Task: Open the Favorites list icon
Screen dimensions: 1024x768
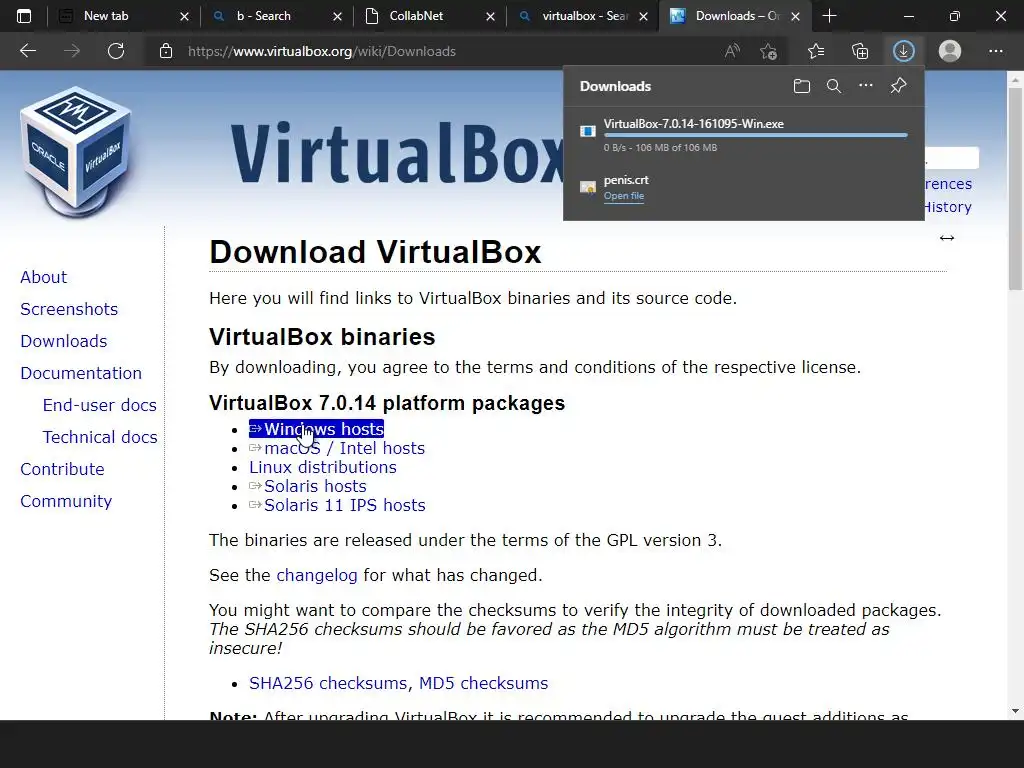Action: point(816,51)
